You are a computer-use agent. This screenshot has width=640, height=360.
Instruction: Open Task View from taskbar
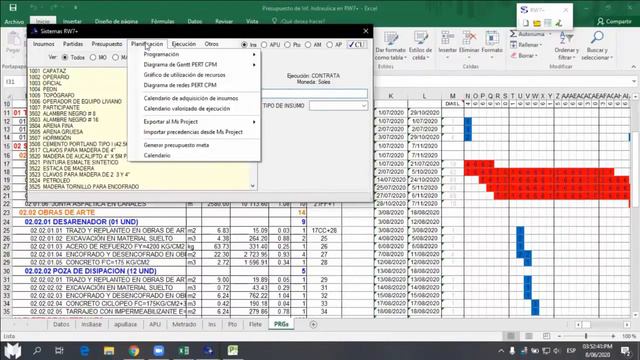point(59,351)
